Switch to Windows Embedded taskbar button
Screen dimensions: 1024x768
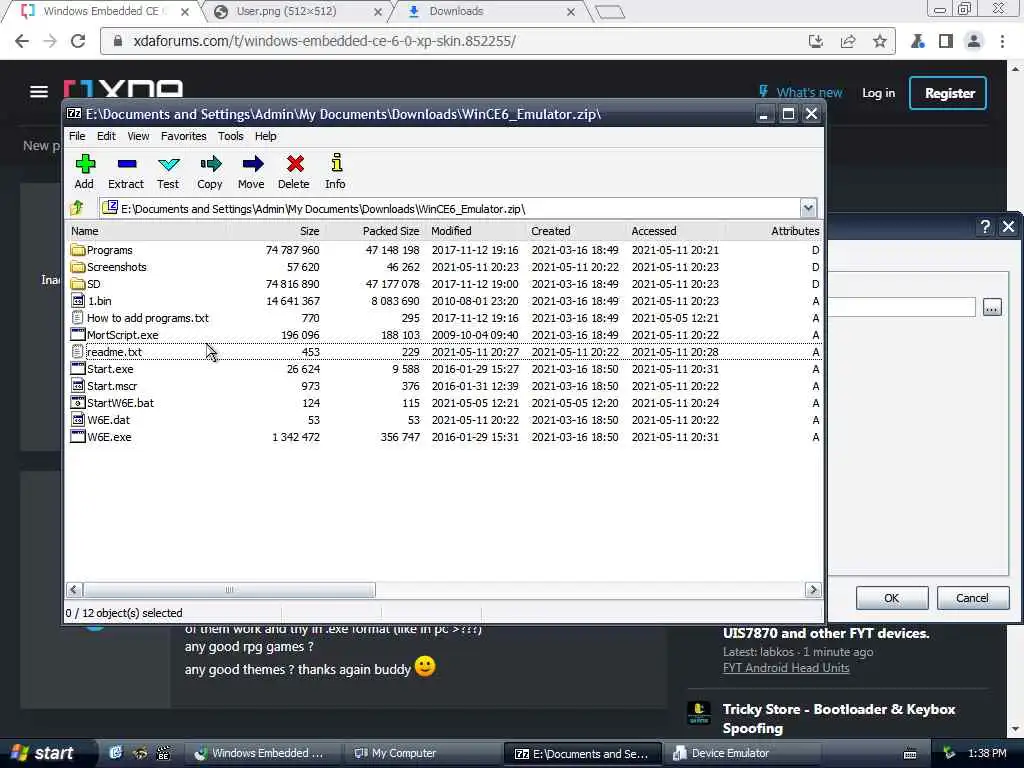[x=261, y=753]
